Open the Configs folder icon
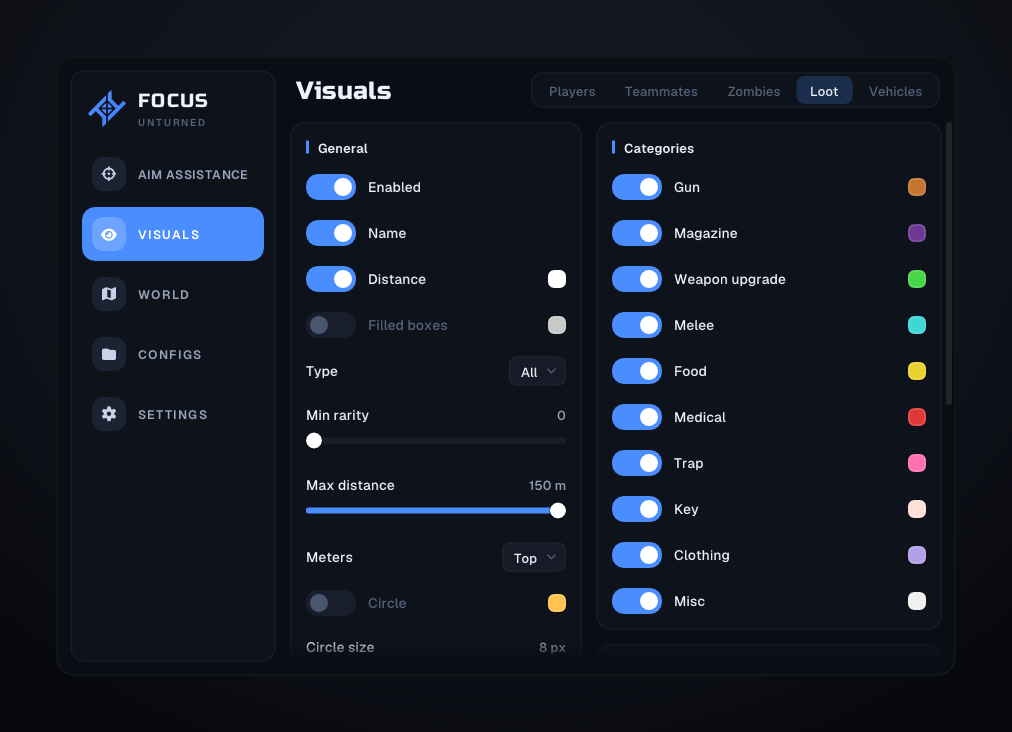Viewport: 1012px width, 732px height. (x=109, y=354)
